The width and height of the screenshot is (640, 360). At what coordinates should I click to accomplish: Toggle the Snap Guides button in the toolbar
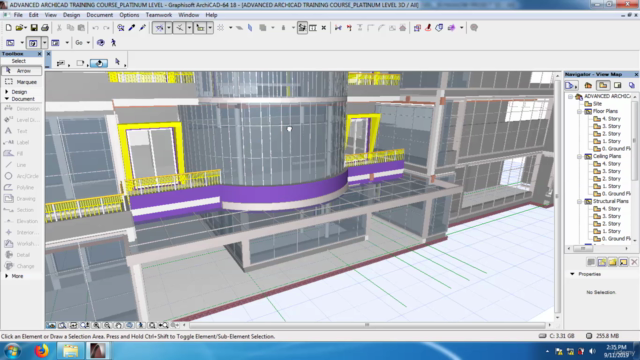pyautogui.click(x=179, y=28)
